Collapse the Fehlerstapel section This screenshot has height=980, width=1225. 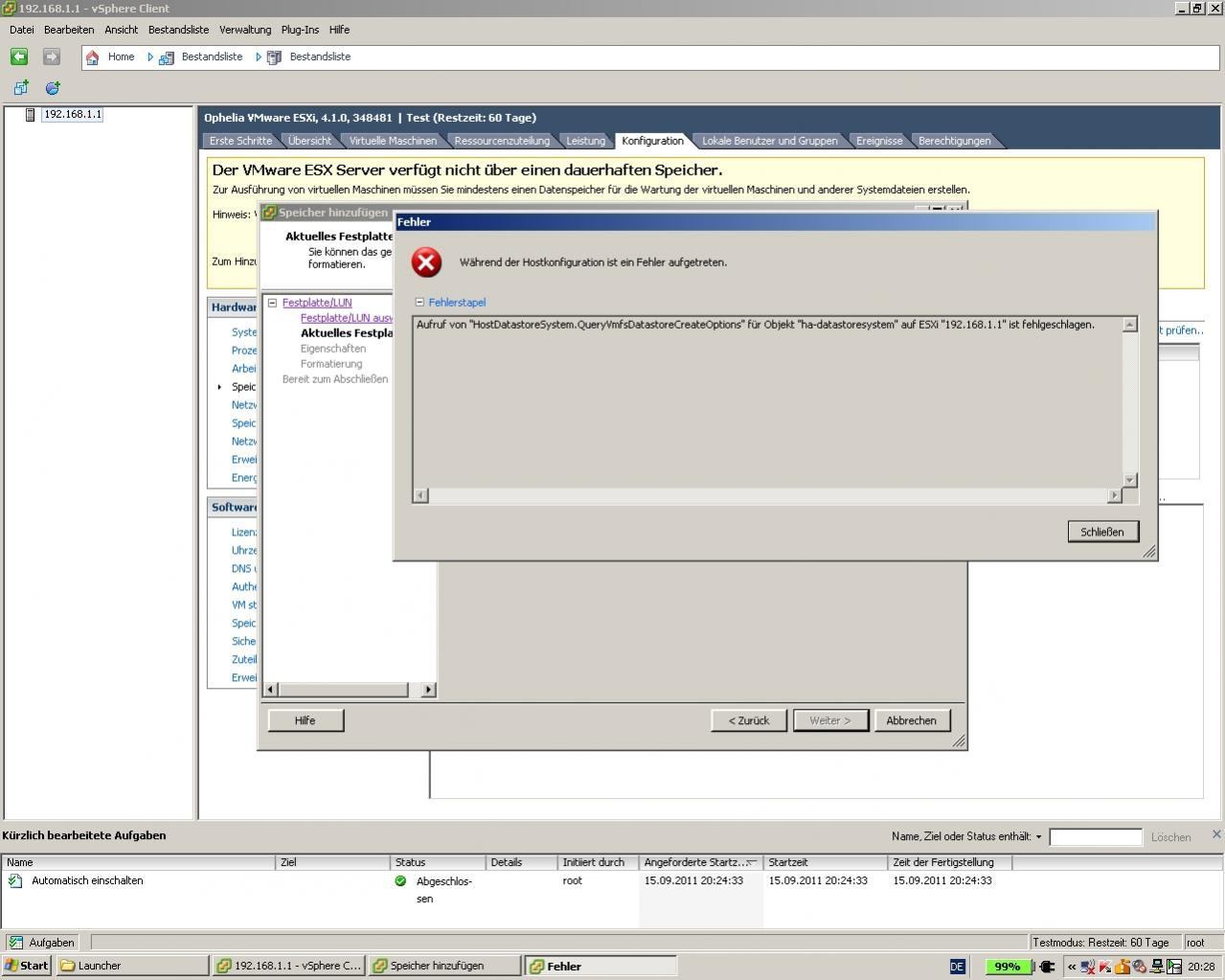click(x=420, y=302)
